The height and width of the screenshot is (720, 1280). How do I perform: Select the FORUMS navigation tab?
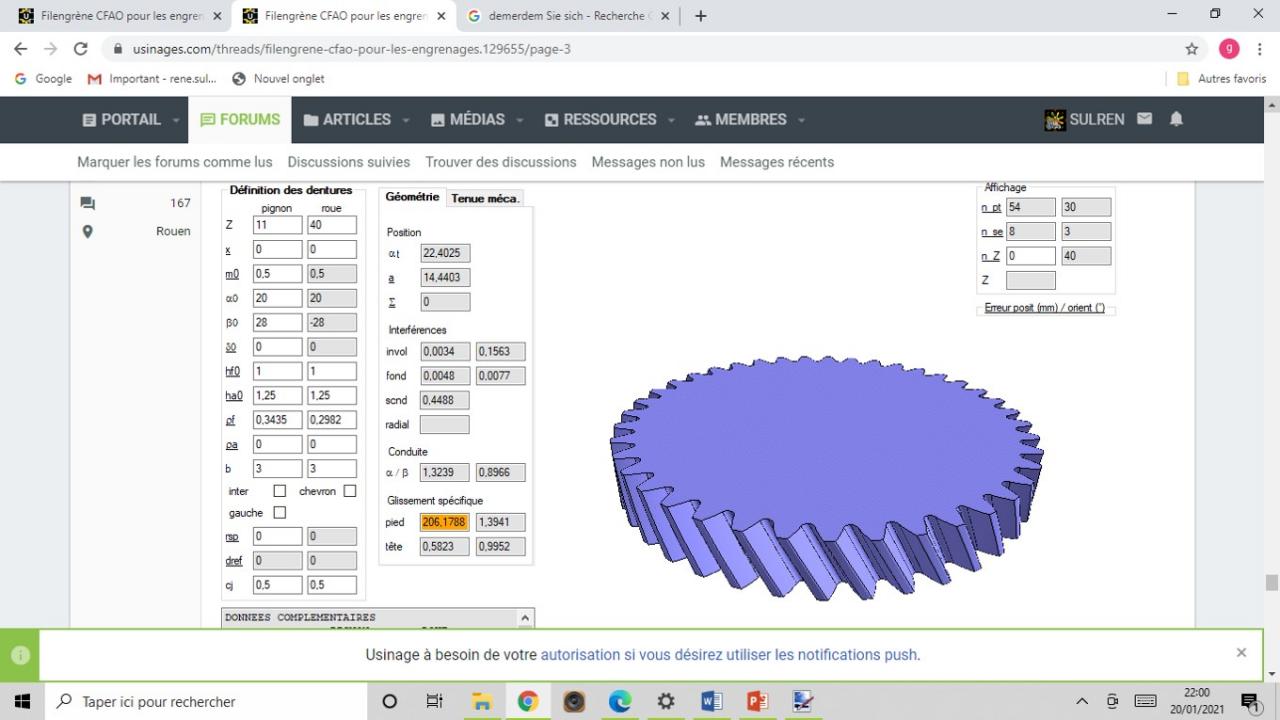(240, 119)
